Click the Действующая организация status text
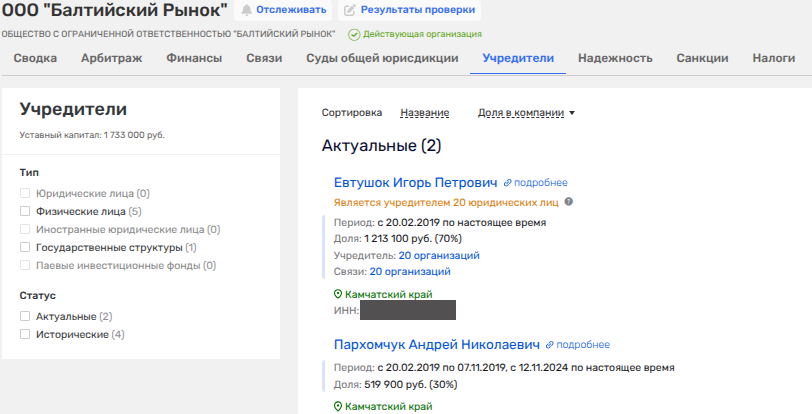Screen dimensions: 812x414 point(422,35)
